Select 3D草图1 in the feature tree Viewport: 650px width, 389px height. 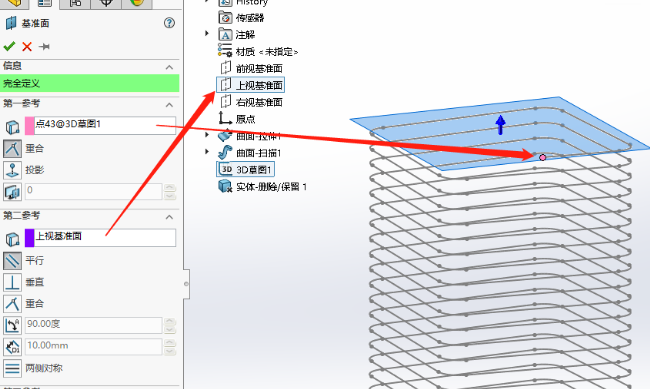[x=253, y=170]
